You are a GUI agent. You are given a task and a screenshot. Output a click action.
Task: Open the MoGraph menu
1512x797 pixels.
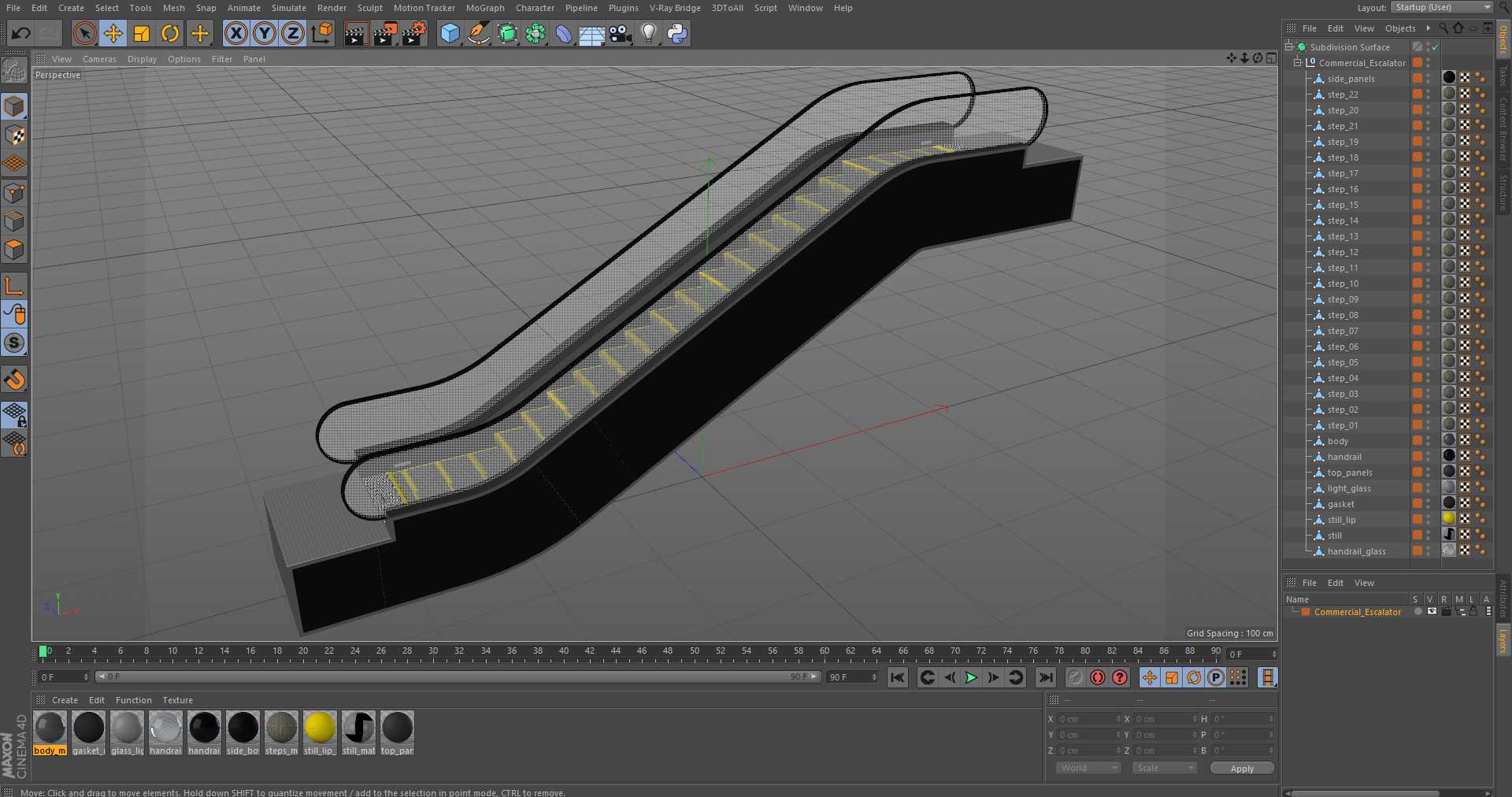coord(484,8)
